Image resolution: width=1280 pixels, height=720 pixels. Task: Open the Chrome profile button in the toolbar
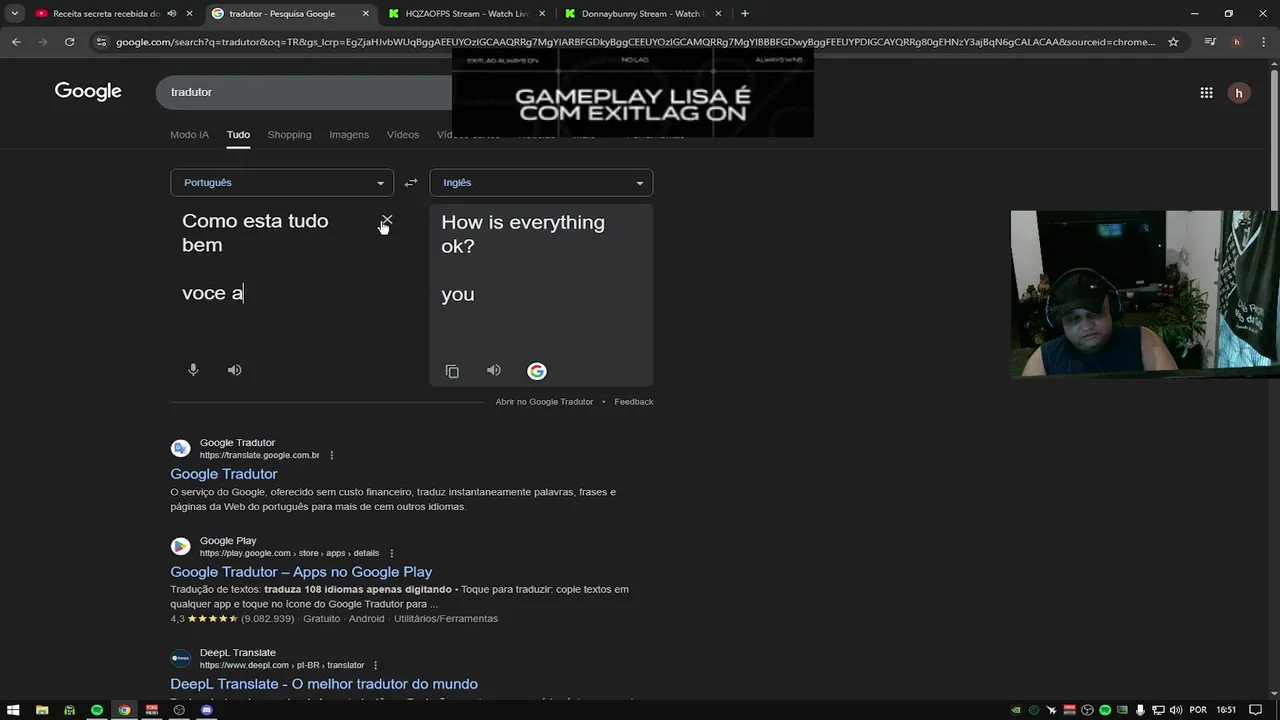coord(1237,42)
